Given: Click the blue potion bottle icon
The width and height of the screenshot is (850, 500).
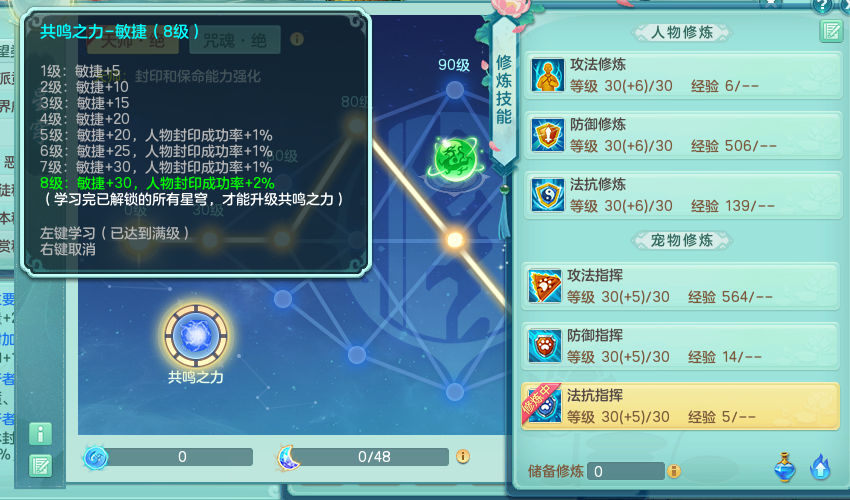Looking at the screenshot, I should point(784,467).
